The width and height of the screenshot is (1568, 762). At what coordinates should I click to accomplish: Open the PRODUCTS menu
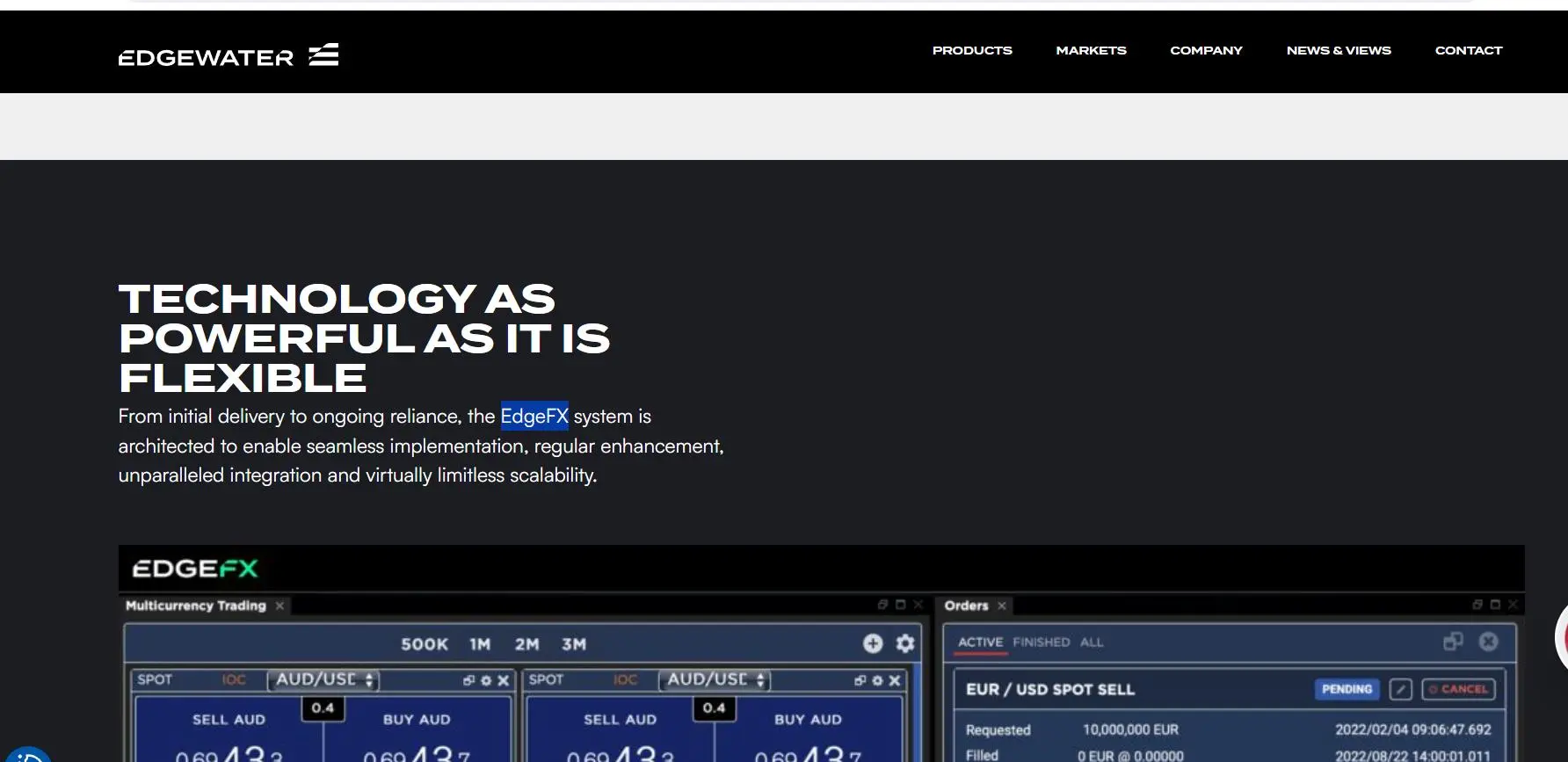pyautogui.click(x=972, y=51)
